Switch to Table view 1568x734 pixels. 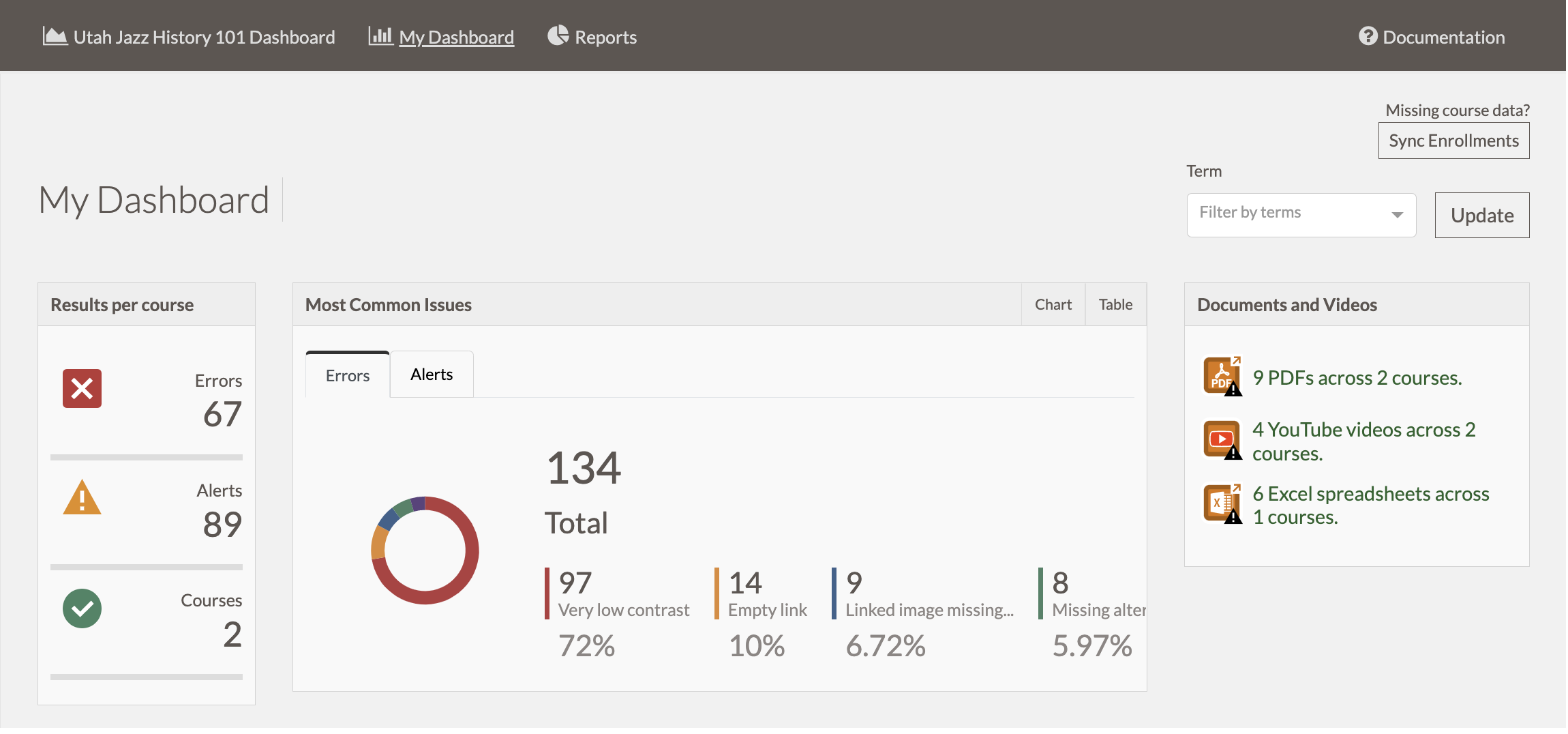pos(1115,305)
